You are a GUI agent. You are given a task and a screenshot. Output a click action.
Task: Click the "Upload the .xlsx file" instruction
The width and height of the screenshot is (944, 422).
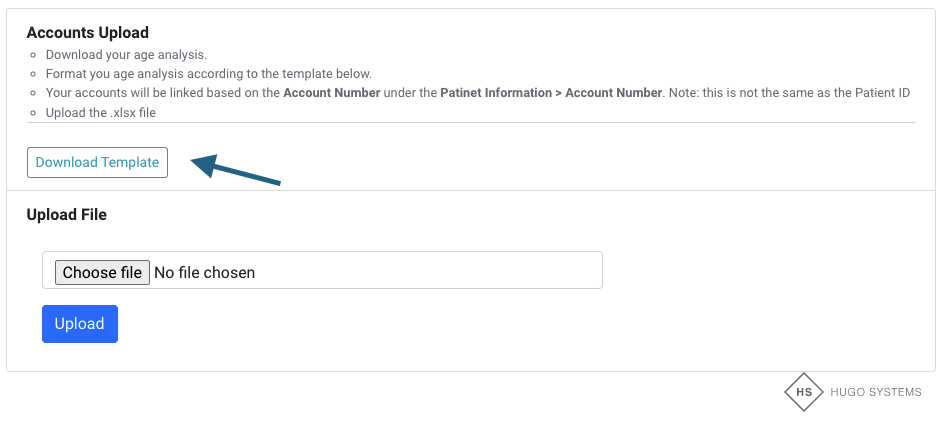[101, 112]
